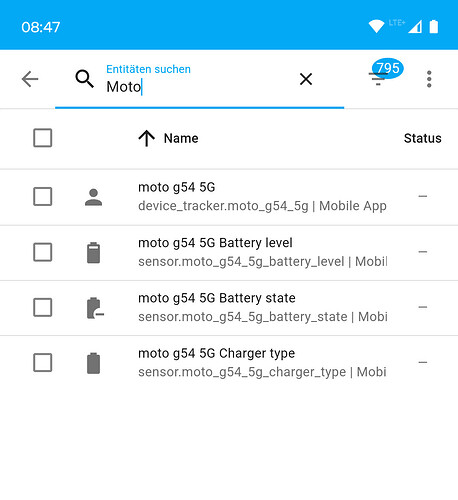
Task: Go back using the back arrow
Action: pos(30,79)
